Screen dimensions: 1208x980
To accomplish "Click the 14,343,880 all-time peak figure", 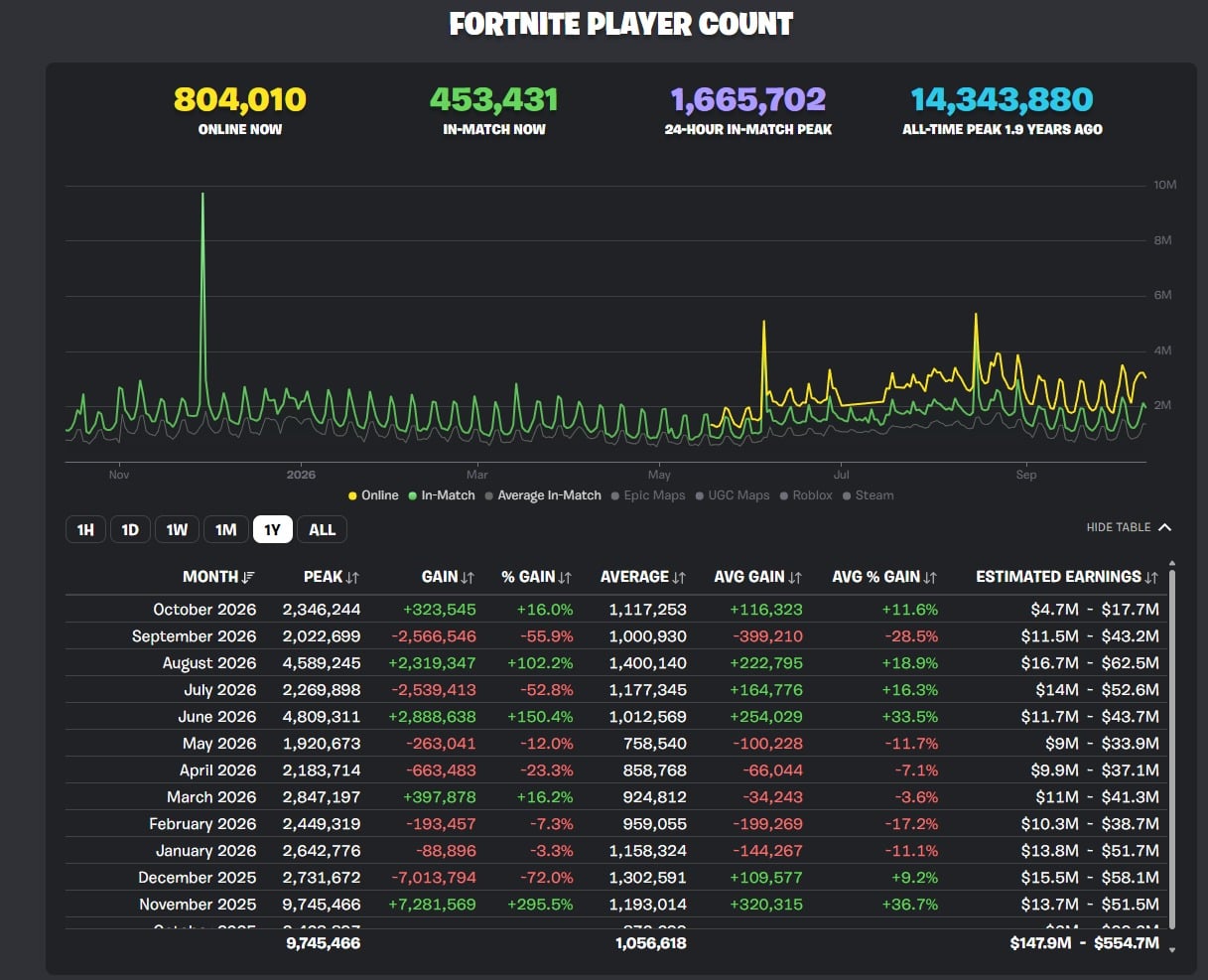I will (1003, 99).
